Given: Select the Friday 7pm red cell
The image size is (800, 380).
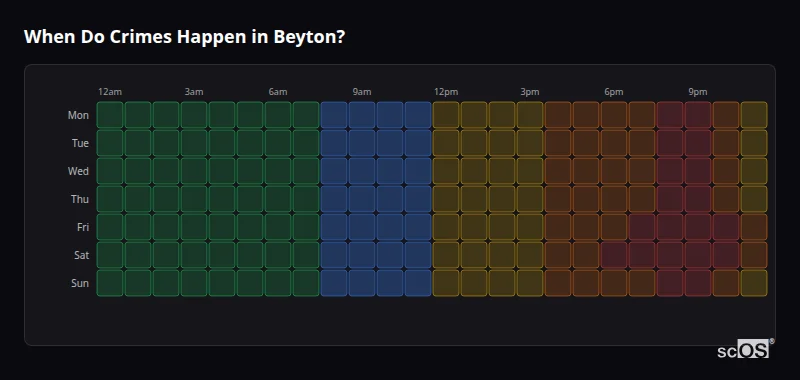Looking at the screenshot, I should tap(642, 227).
